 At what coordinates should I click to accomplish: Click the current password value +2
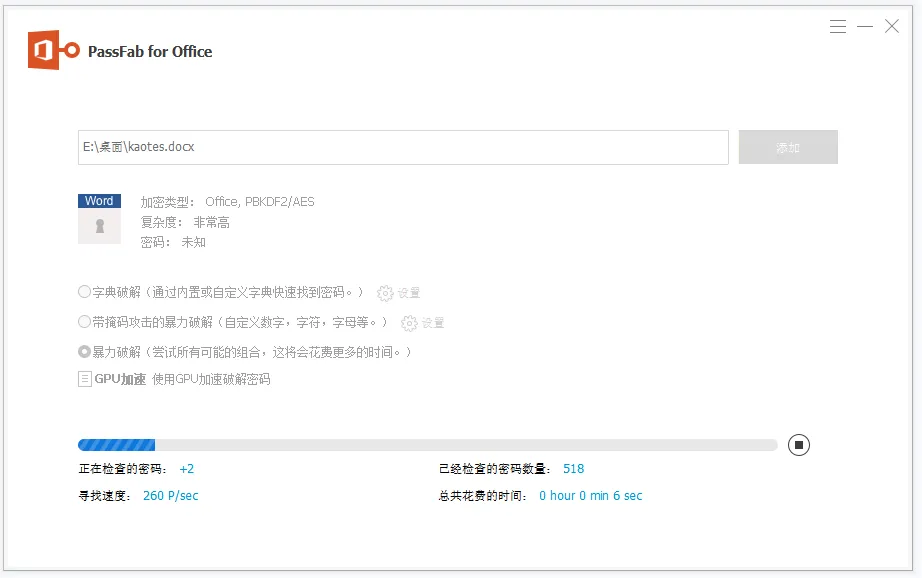[186, 469]
